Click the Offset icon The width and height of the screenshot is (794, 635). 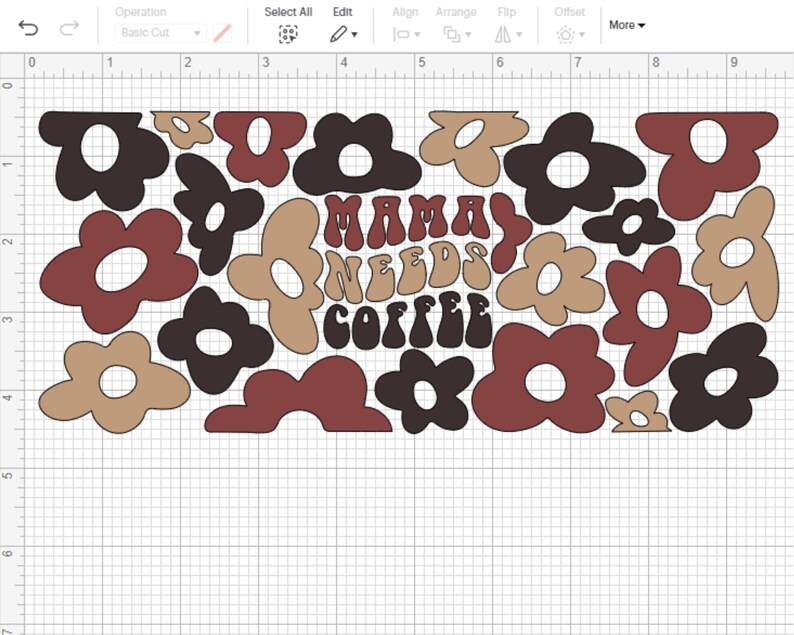[x=565, y=34]
